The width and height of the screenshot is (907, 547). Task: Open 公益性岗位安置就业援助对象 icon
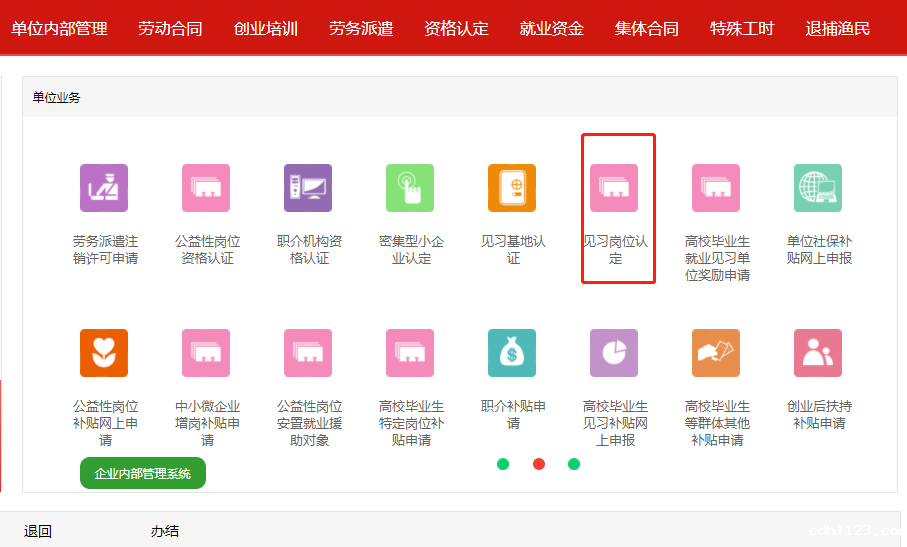point(308,353)
